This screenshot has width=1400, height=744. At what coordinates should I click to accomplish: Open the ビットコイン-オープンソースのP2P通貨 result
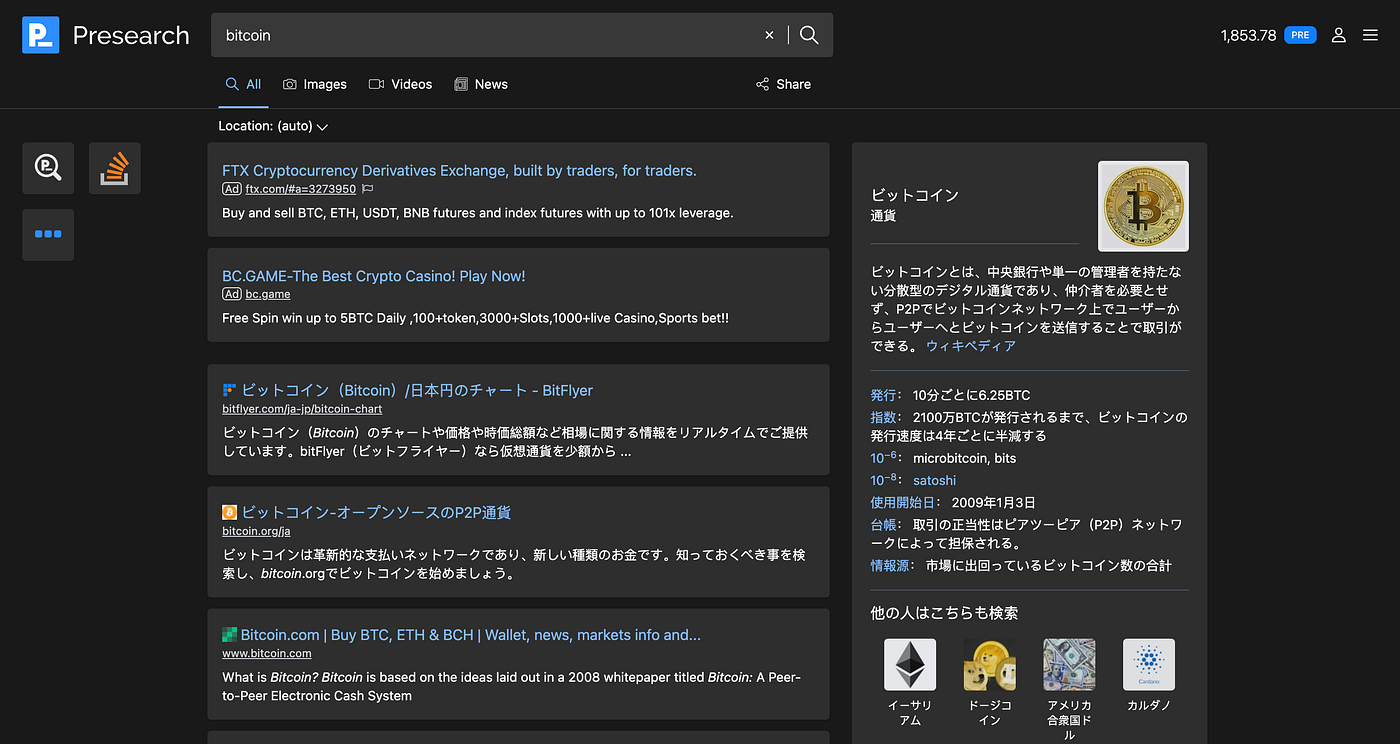(x=376, y=512)
